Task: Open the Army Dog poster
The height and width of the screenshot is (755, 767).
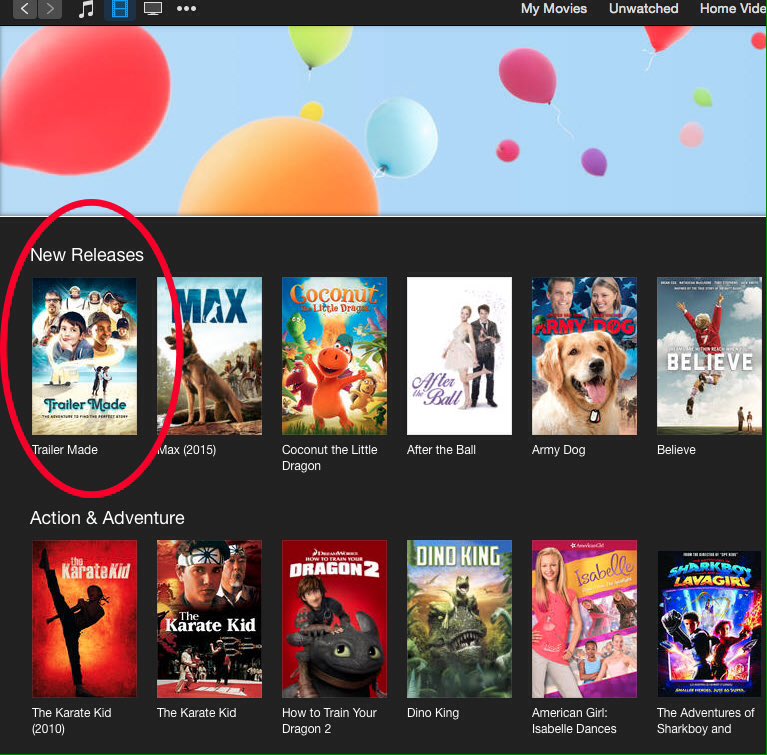Action: tap(585, 356)
